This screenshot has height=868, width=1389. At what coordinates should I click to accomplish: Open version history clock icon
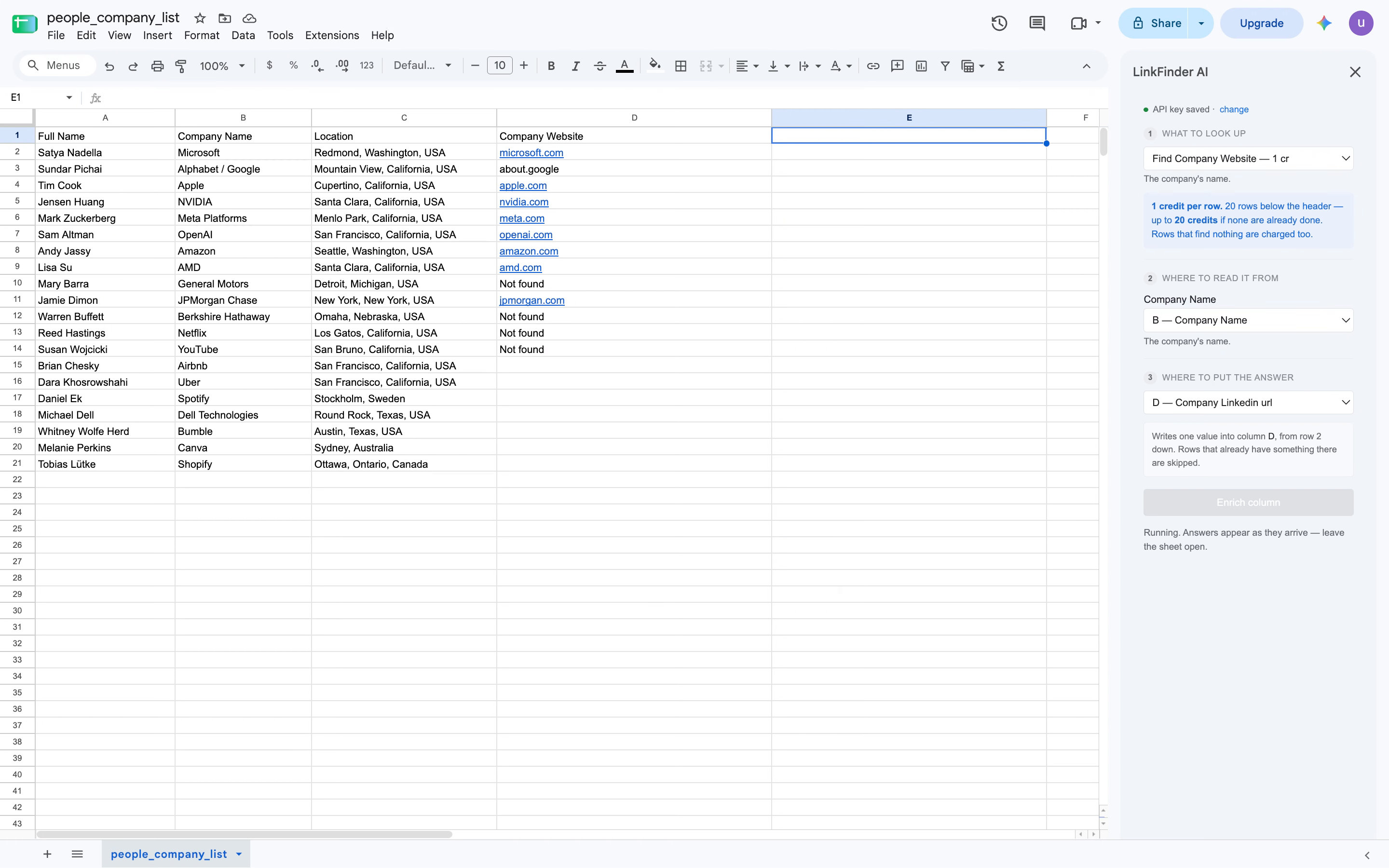[999, 23]
